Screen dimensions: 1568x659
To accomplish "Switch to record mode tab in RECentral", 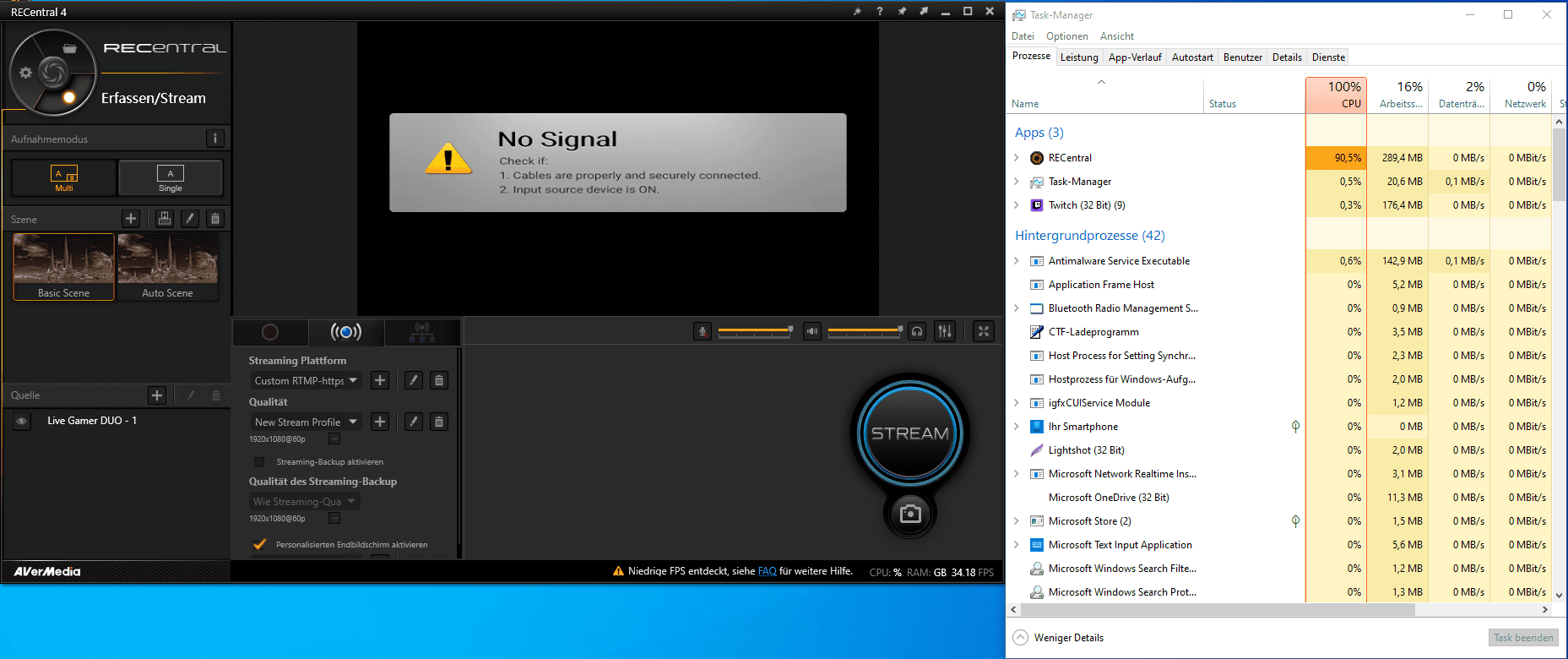I will click(x=270, y=332).
